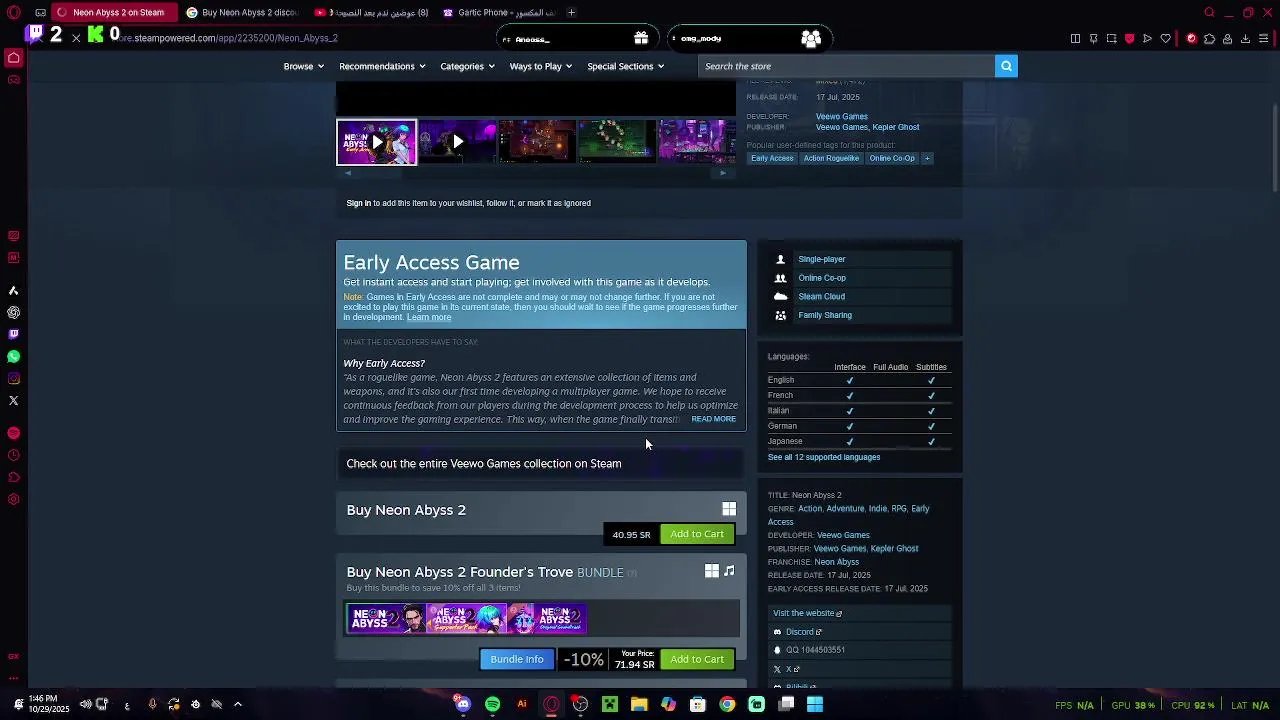Open WhatsApp from the Opera sidebar
The width and height of the screenshot is (1280, 720).
(x=14, y=356)
